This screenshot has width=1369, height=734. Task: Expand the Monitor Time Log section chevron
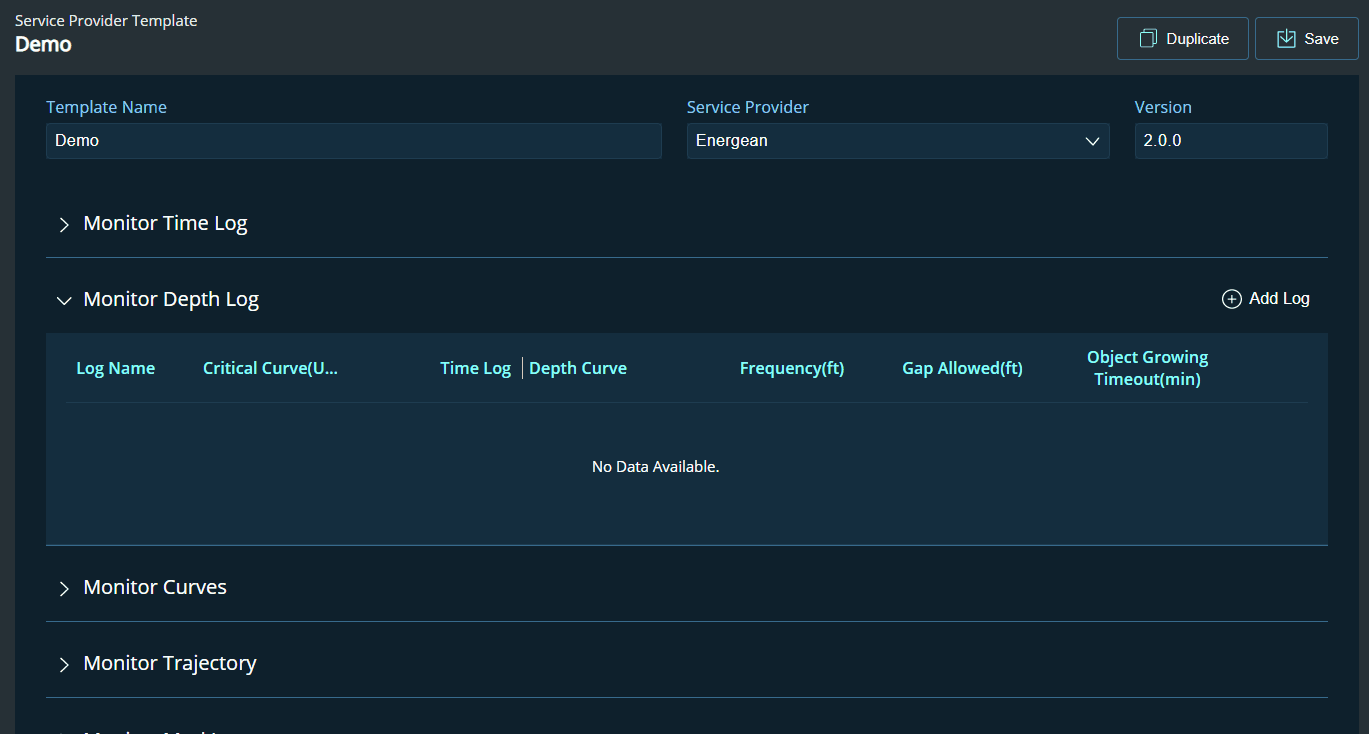pyautogui.click(x=64, y=224)
